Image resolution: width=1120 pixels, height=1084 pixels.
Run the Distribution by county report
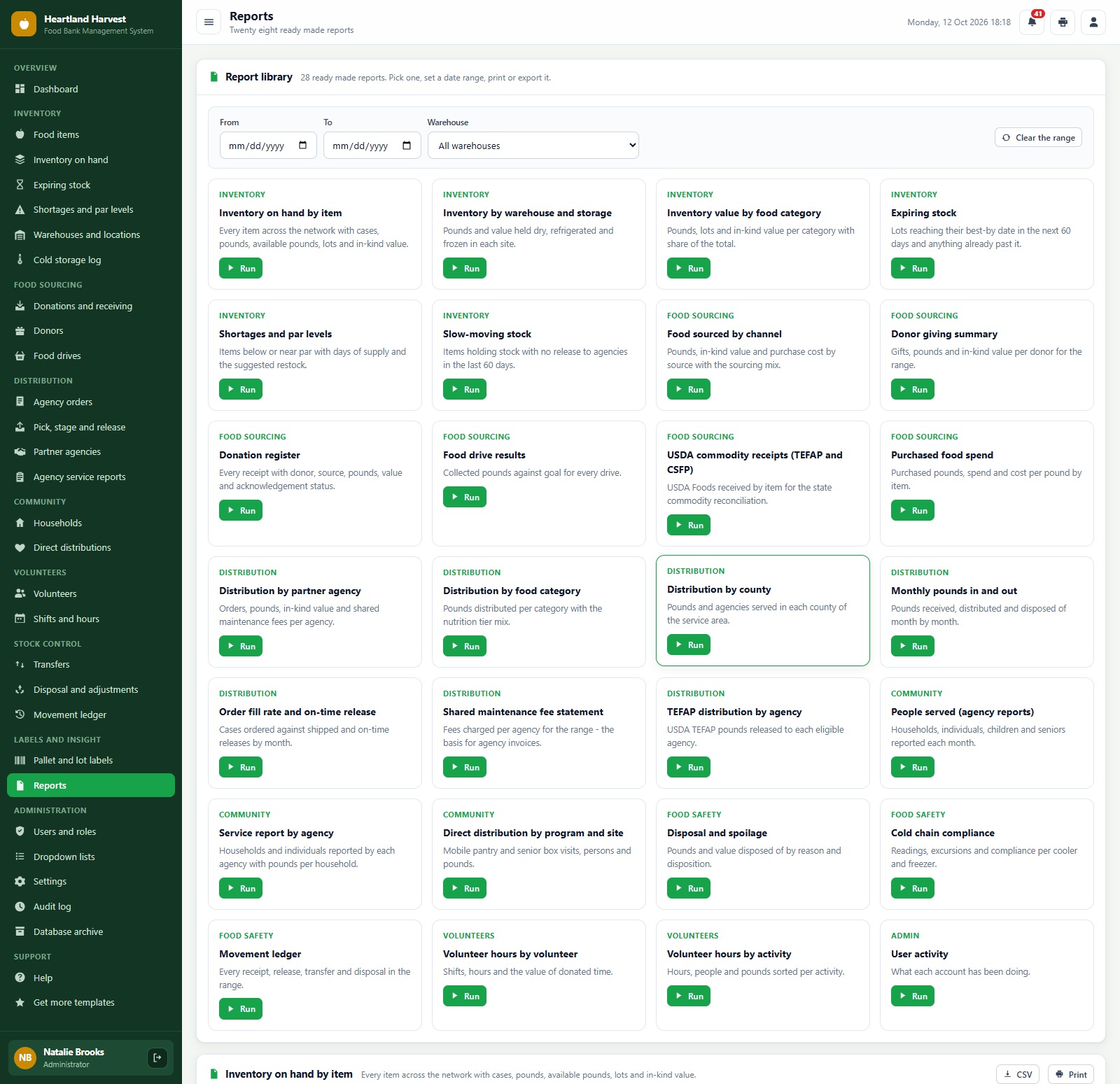point(689,645)
